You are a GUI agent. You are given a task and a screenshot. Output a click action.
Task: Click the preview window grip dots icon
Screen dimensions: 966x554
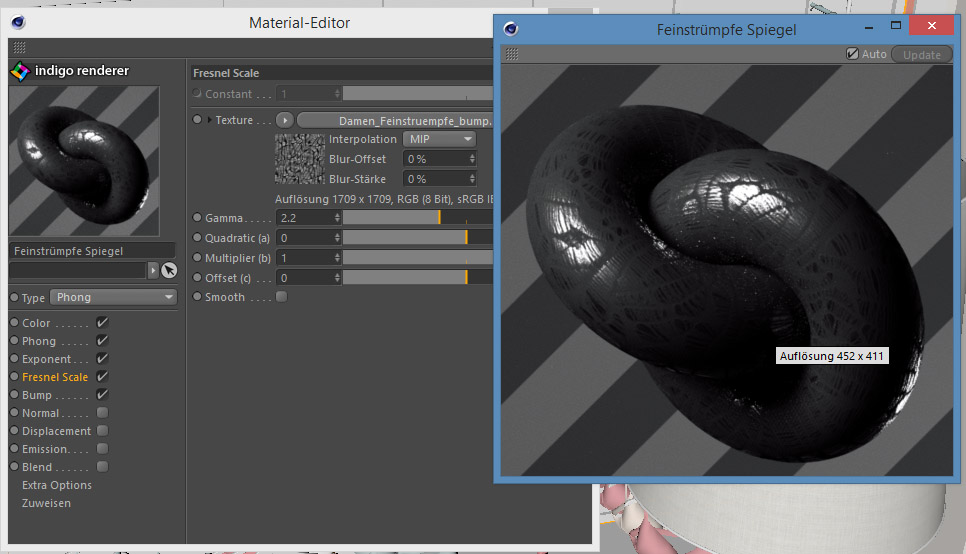click(512, 54)
